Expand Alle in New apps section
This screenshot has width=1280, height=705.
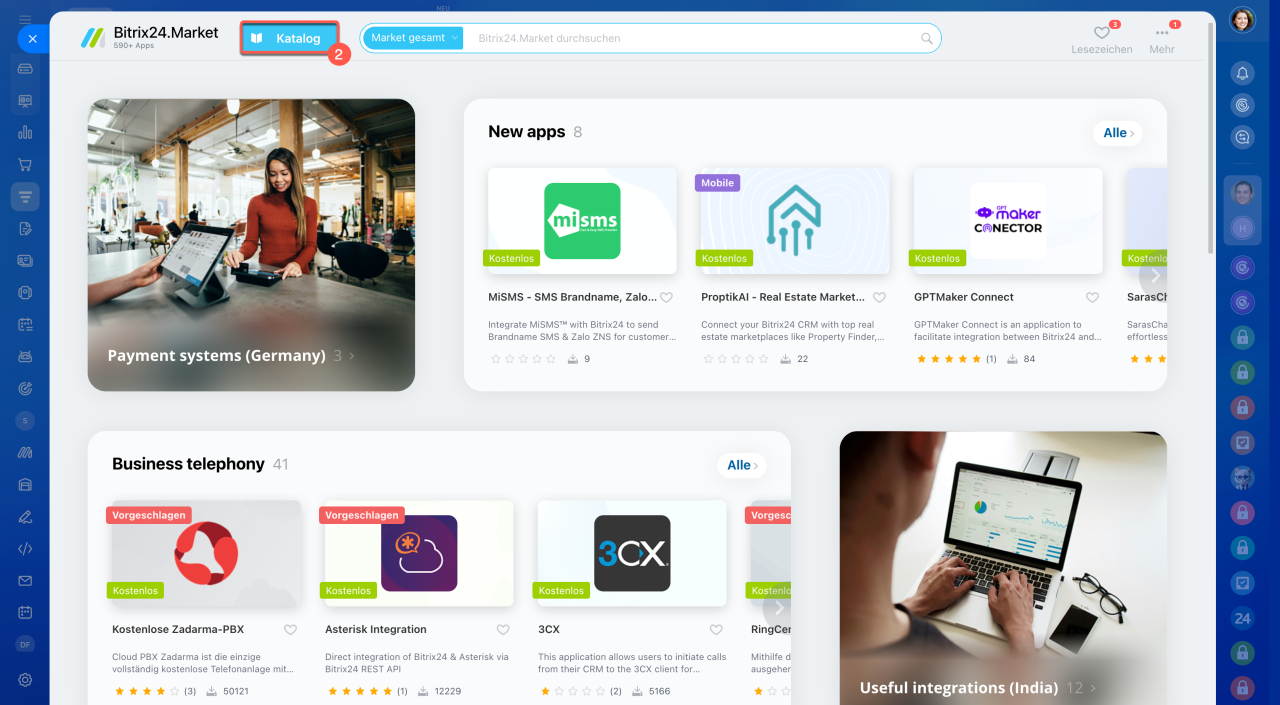coord(1118,133)
